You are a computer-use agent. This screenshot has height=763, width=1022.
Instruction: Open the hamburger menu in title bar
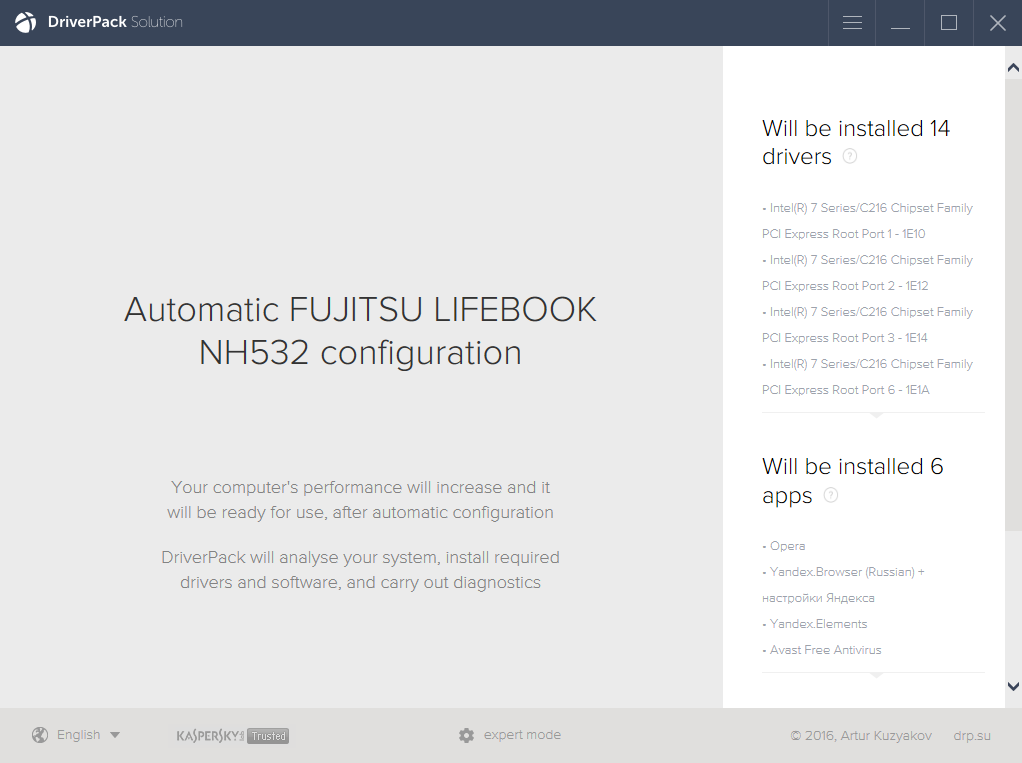852,23
